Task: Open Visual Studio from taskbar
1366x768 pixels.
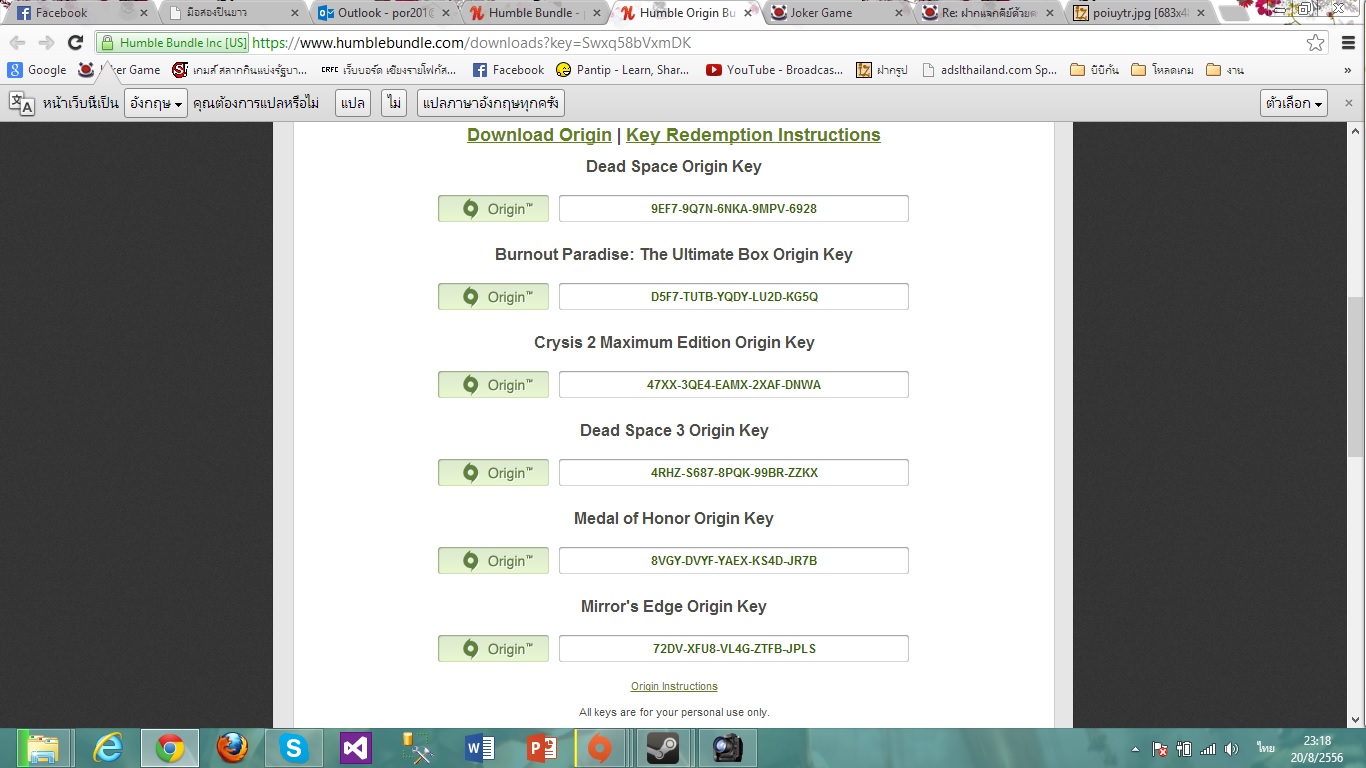Action: [x=356, y=748]
